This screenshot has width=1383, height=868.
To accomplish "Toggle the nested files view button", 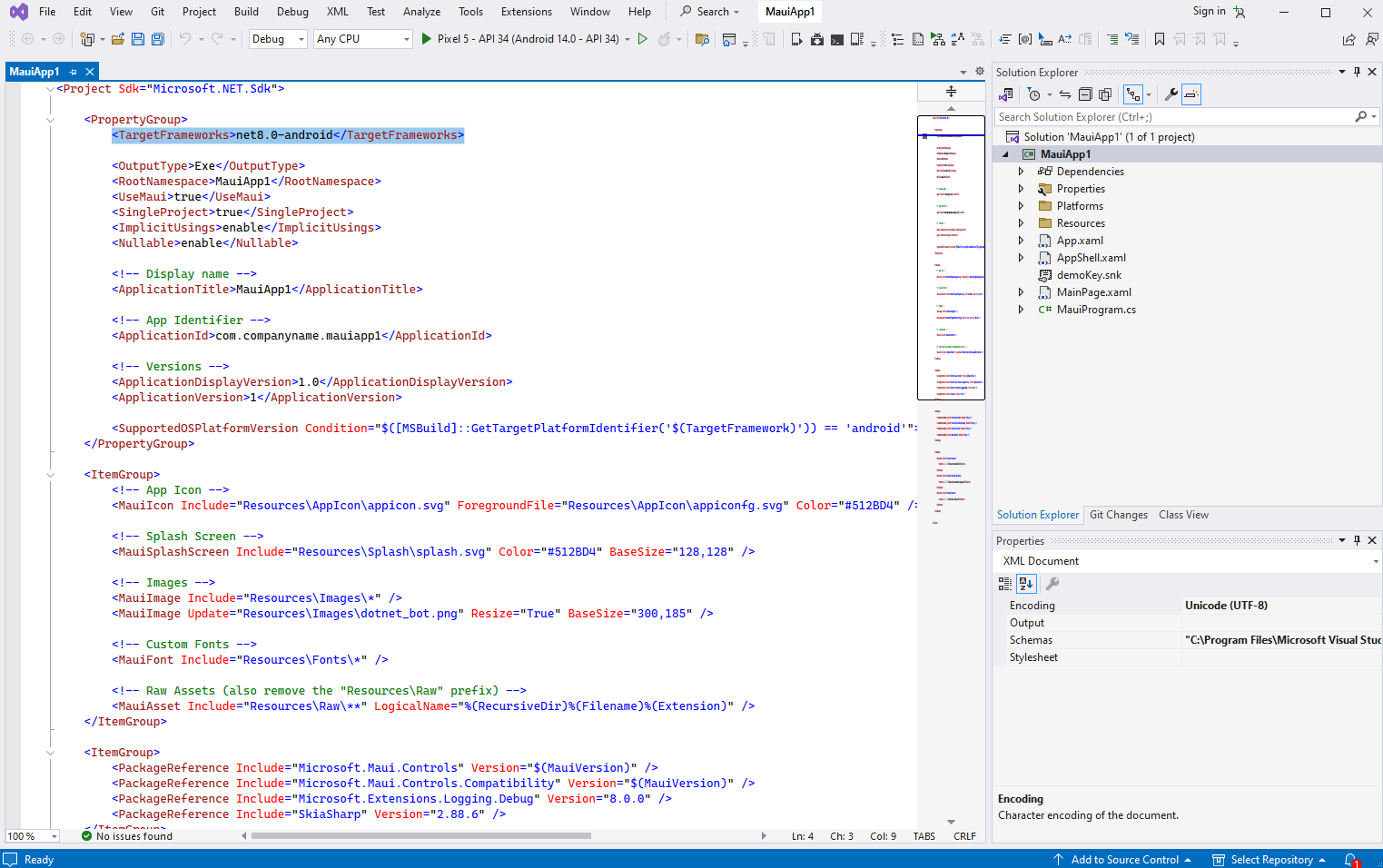I will tap(1133, 94).
